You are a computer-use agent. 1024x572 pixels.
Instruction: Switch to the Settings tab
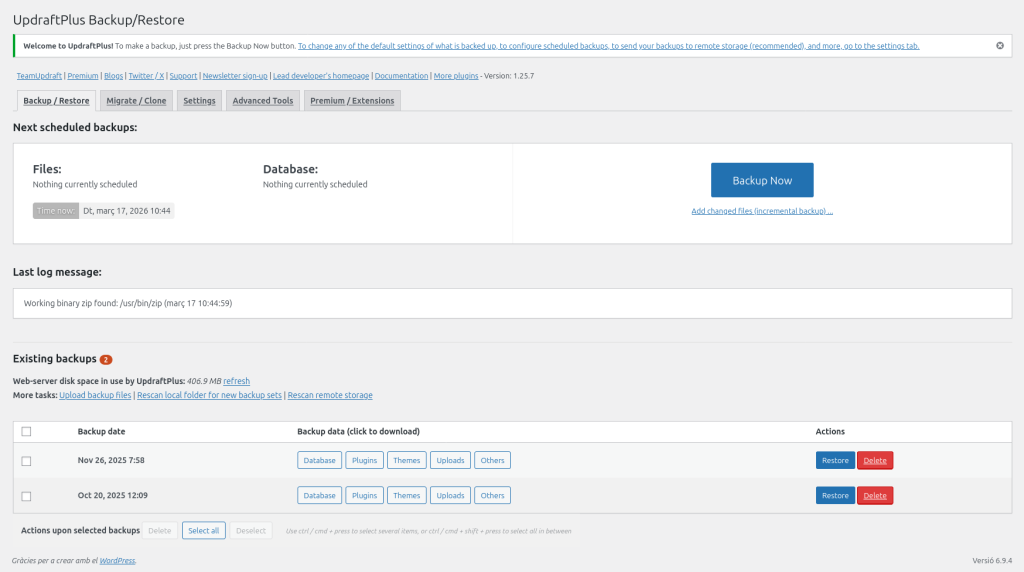(199, 100)
